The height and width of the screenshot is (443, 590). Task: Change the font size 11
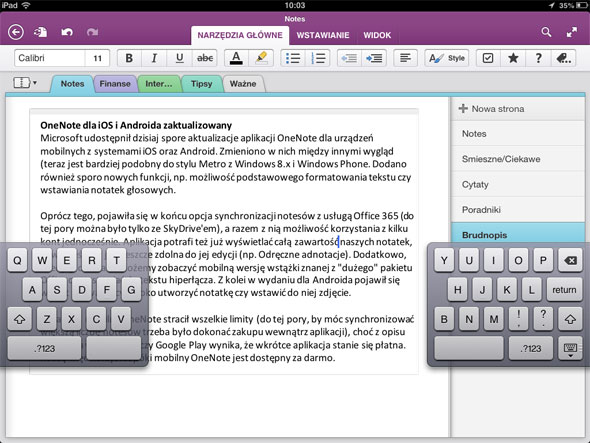coord(97,58)
